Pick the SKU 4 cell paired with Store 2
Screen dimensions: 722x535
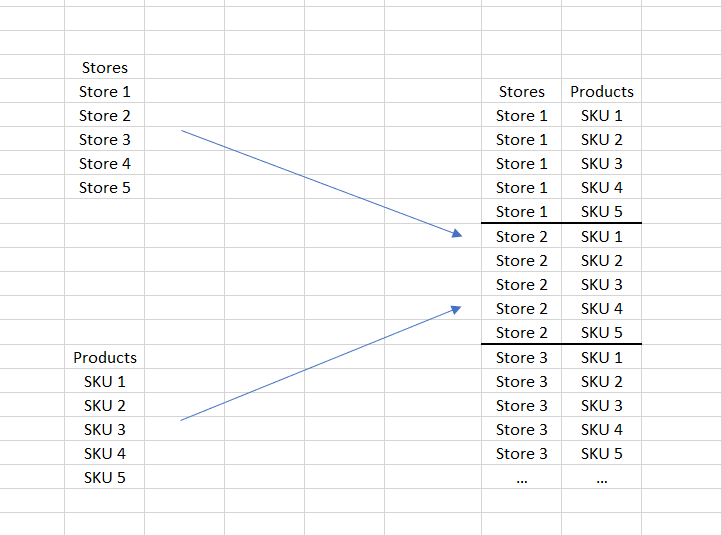point(602,308)
